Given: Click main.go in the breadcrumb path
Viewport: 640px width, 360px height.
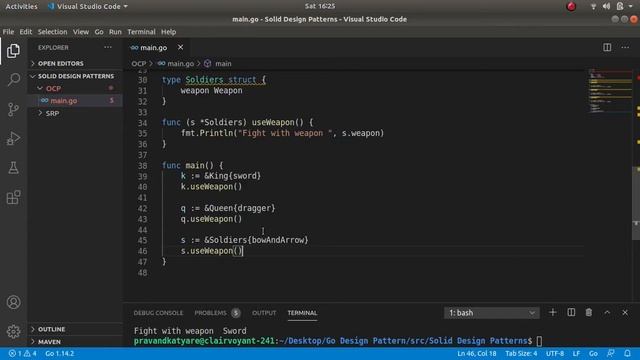Looking at the screenshot, I should [x=176, y=64].
